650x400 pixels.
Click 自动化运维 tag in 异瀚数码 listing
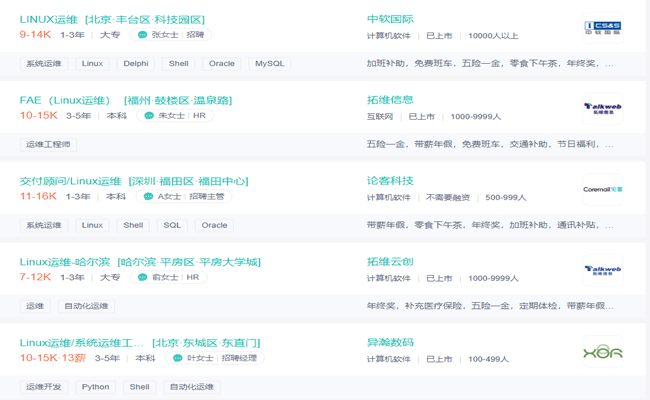pos(192,387)
